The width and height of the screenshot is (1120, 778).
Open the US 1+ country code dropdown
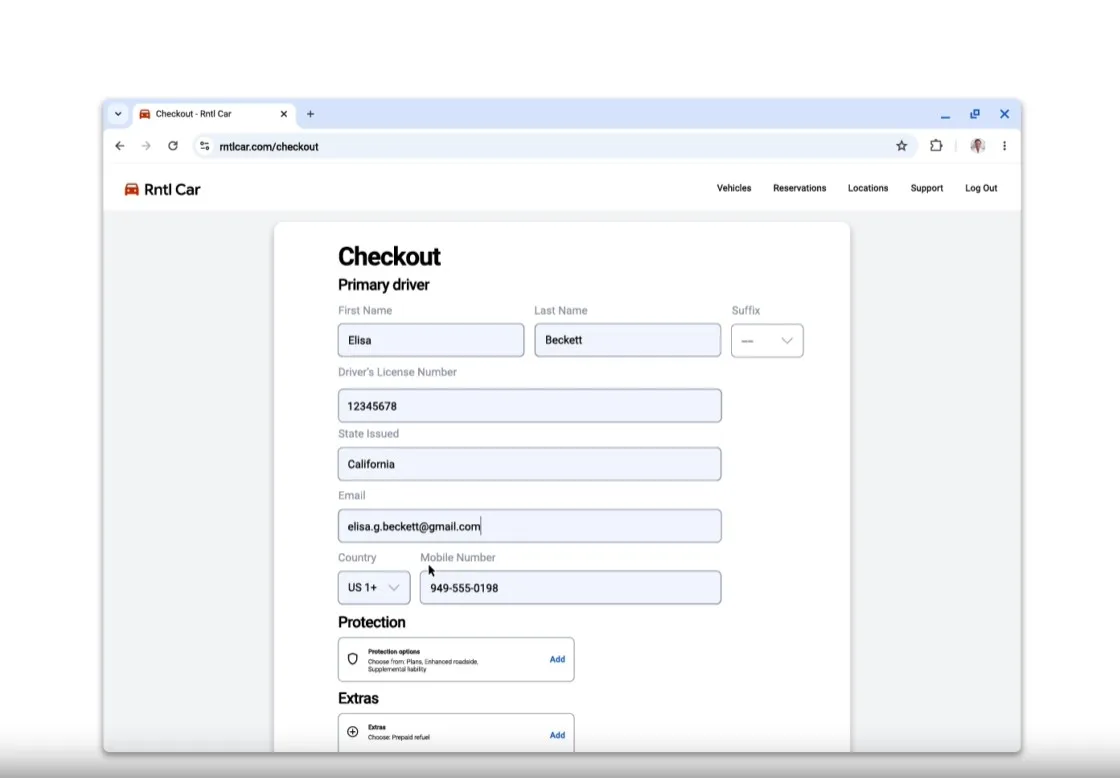(374, 588)
